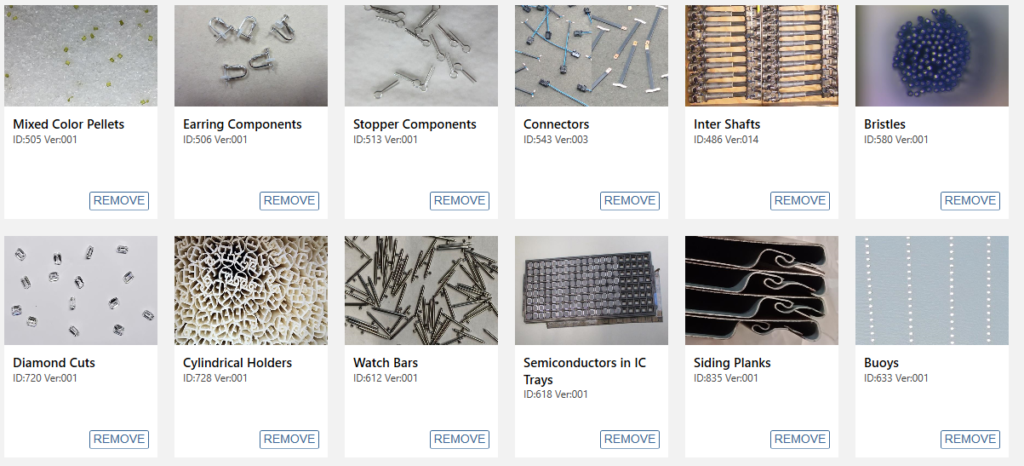Select the Earring Components preview image
The height and width of the screenshot is (466, 1024).
click(x=251, y=55)
